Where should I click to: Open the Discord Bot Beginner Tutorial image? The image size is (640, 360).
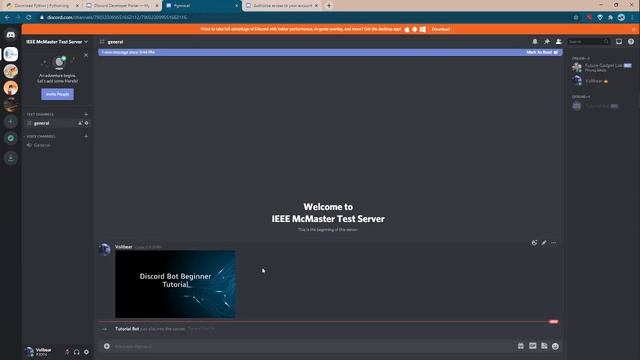tap(175, 284)
